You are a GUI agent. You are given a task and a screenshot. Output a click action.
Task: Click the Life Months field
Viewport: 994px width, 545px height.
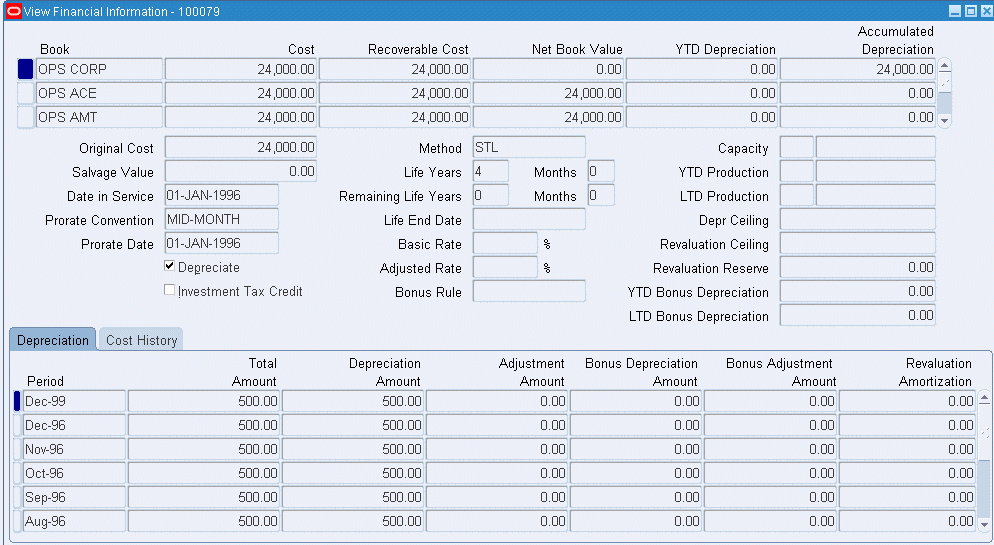coord(601,171)
